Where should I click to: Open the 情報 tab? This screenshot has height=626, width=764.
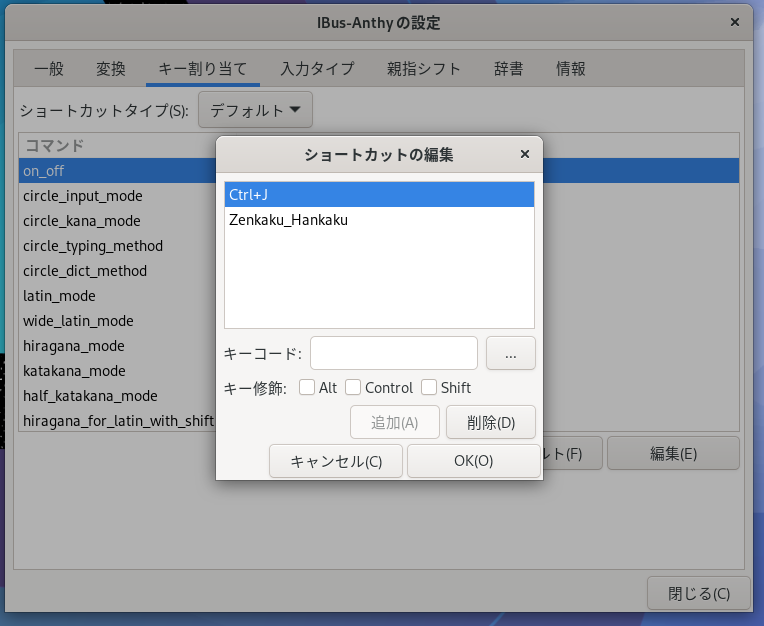tap(571, 69)
